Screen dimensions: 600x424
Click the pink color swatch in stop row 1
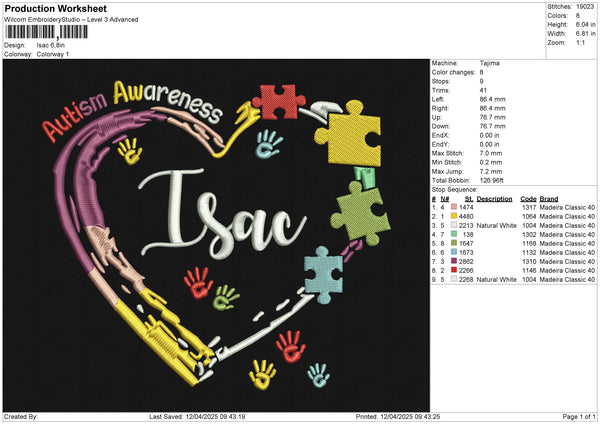[x=454, y=207]
